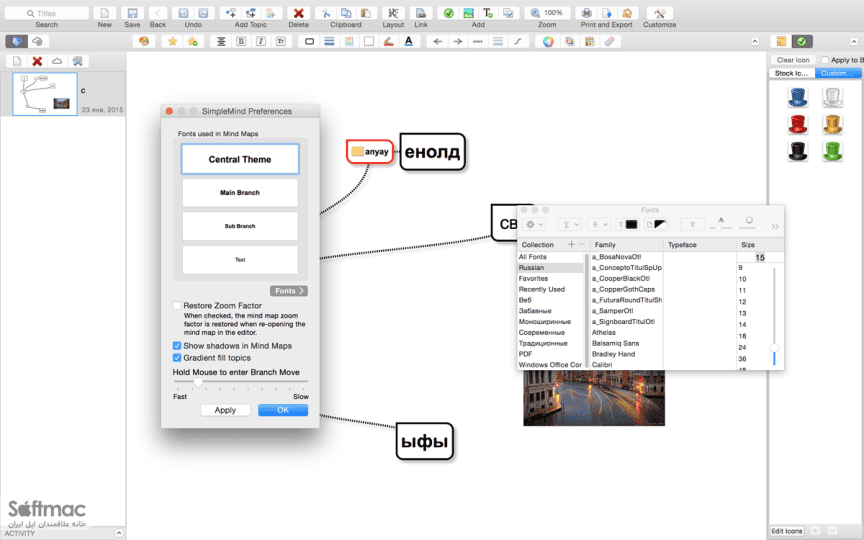This screenshot has width=864, height=540.
Task: Enable Restore Zoom Factor checkbox
Action: coord(177,305)
